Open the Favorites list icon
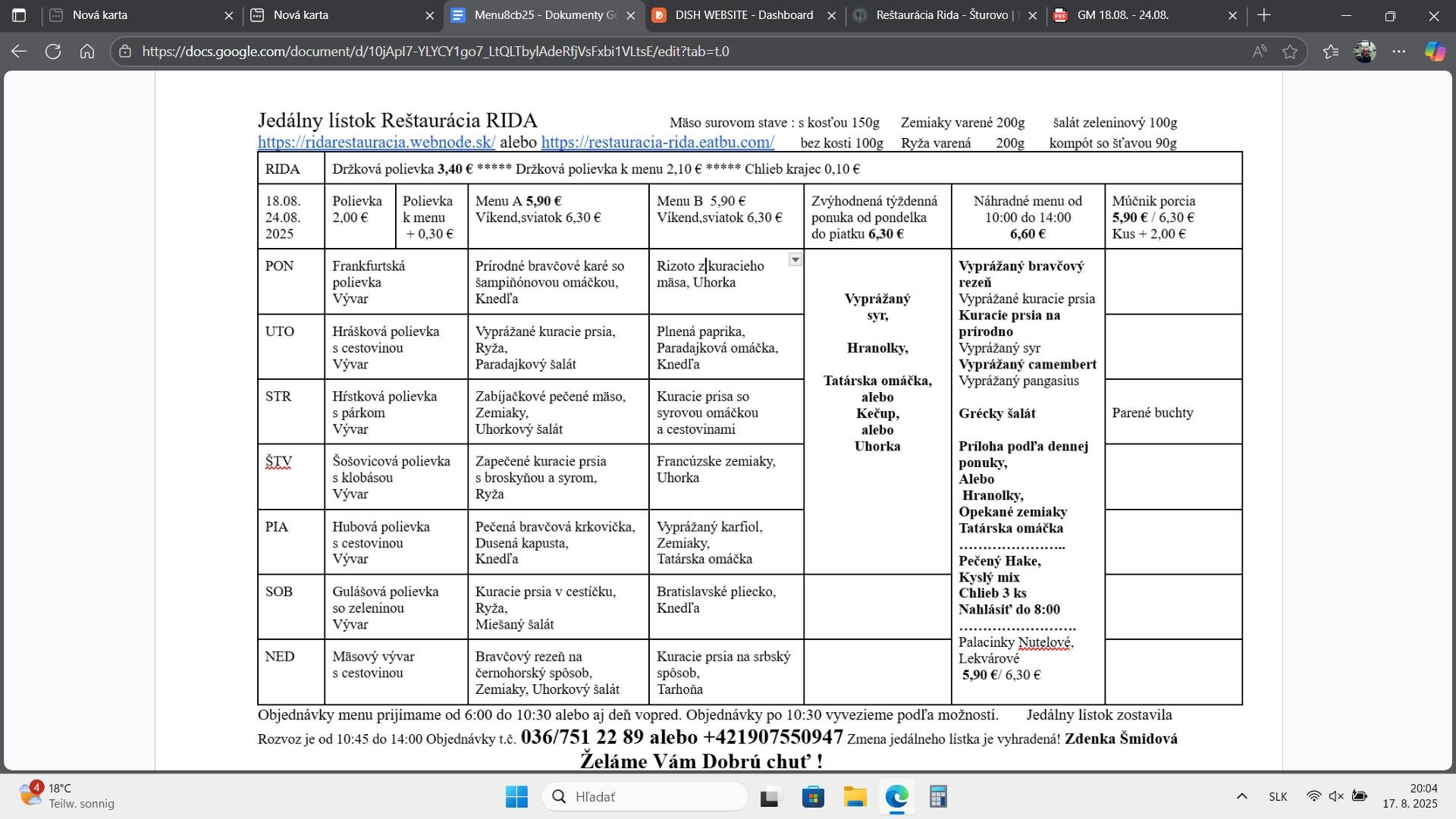The height and width of the screenshot is (819, 1456). 1331,52
